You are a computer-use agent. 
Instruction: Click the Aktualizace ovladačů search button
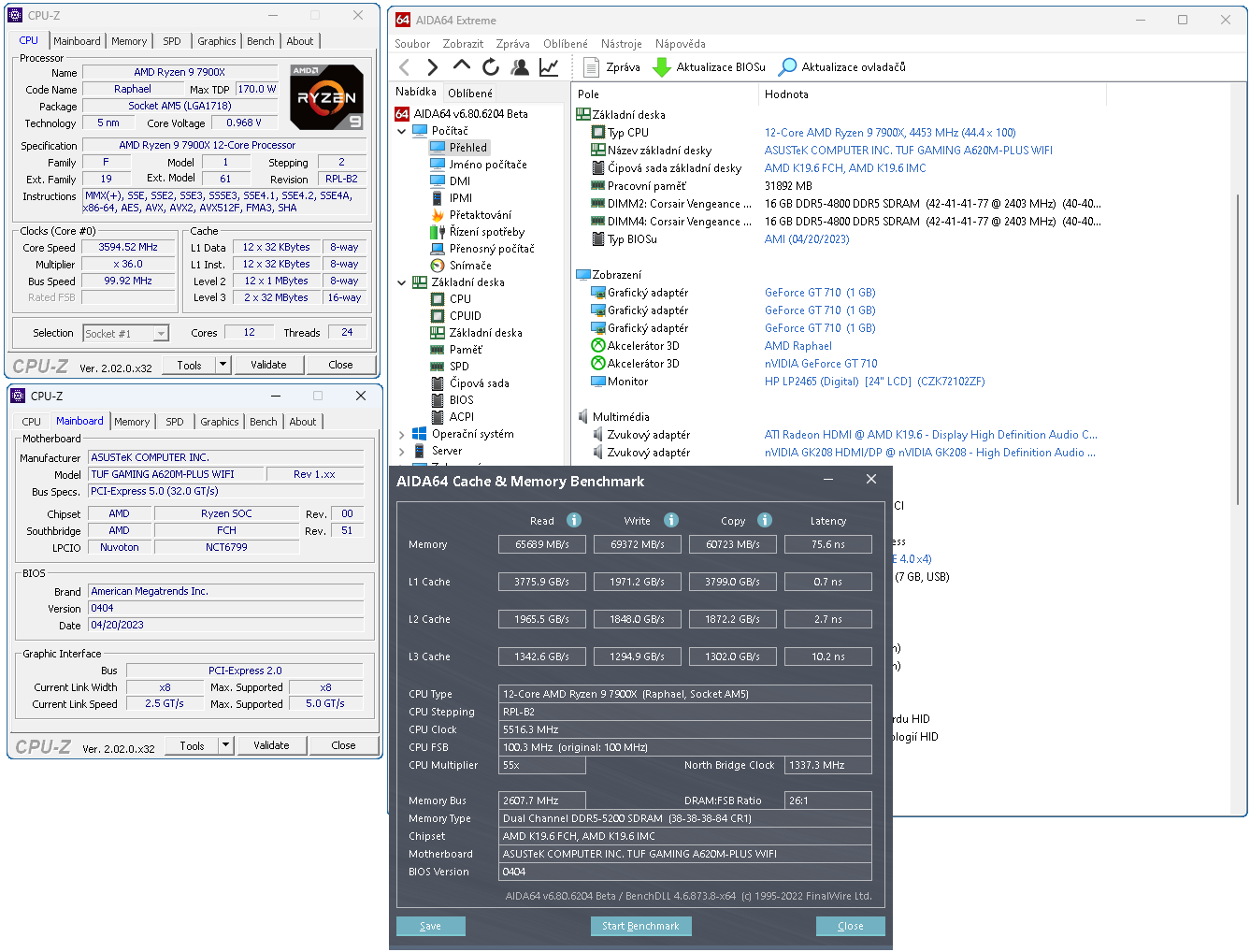pyautogui.click(x=842, y=67)
